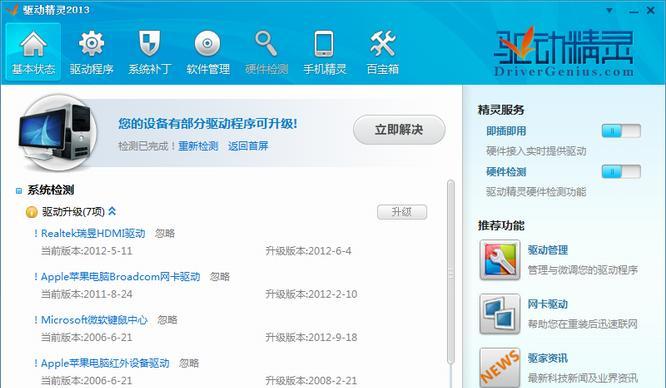Click 升级版本:2008-2-21 text

(x=311, y=381)
